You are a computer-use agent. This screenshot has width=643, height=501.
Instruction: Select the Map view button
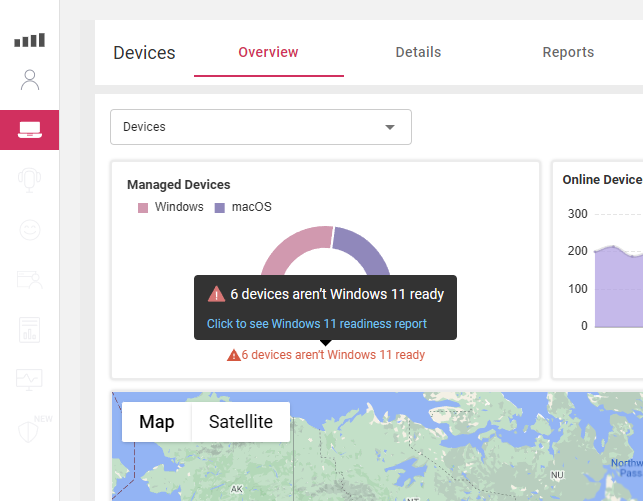point(156,422)
